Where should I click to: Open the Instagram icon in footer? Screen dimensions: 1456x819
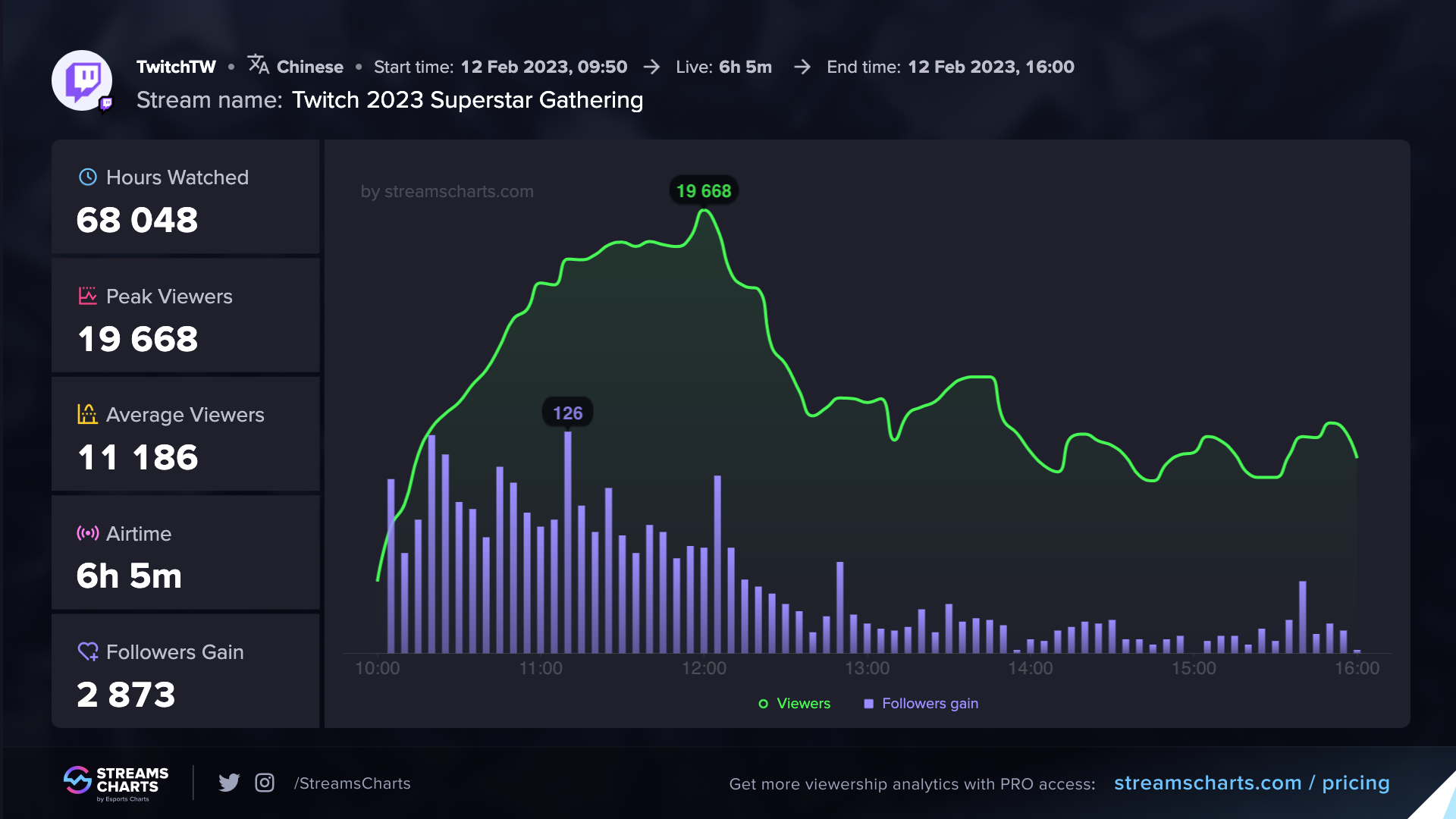(265, 782)
